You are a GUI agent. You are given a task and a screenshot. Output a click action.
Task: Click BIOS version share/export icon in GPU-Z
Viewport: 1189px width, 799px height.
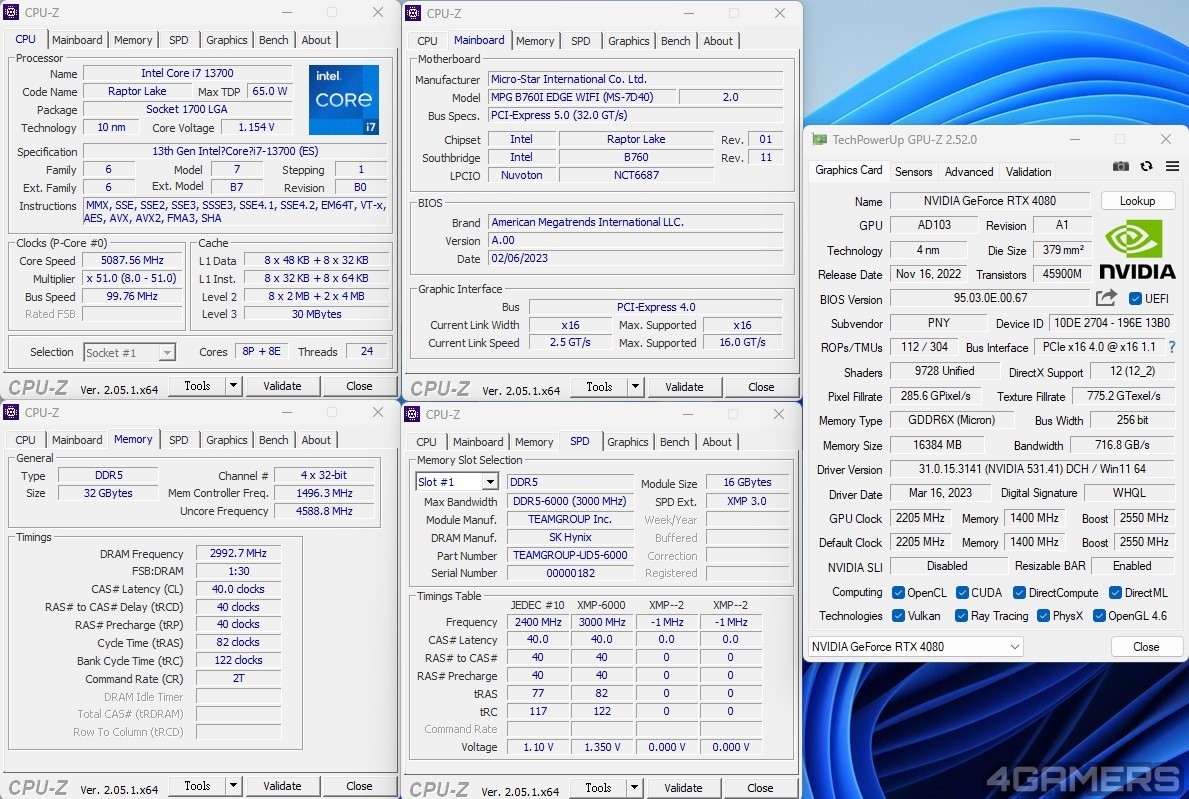(x=1106, y=298)
